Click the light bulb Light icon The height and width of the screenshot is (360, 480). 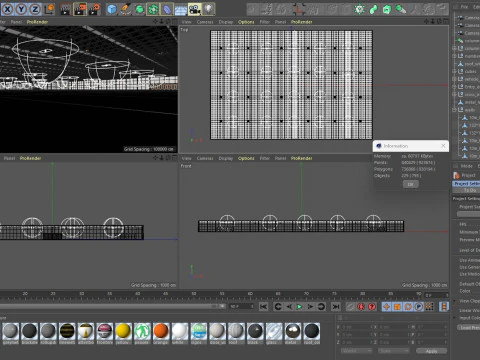click(x=208, y=9)
